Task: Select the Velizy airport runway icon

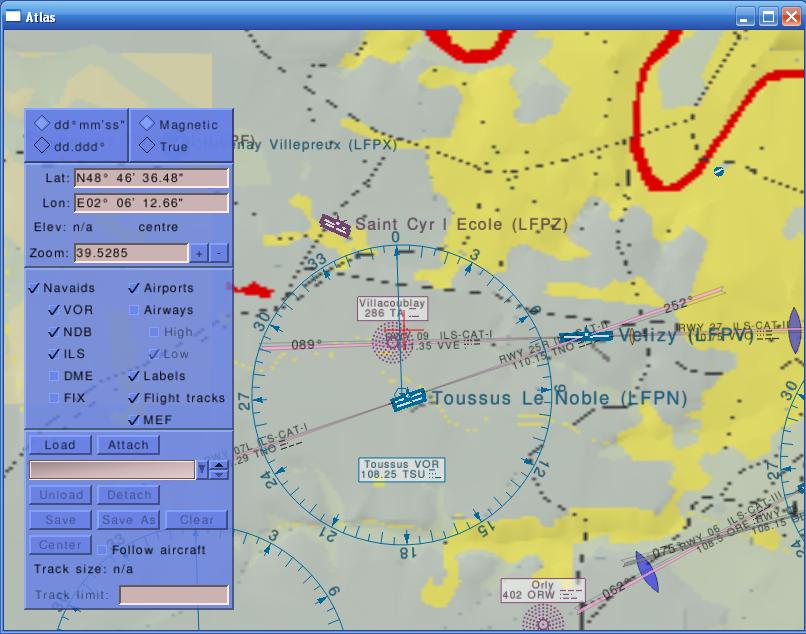Action: (586, 337)
